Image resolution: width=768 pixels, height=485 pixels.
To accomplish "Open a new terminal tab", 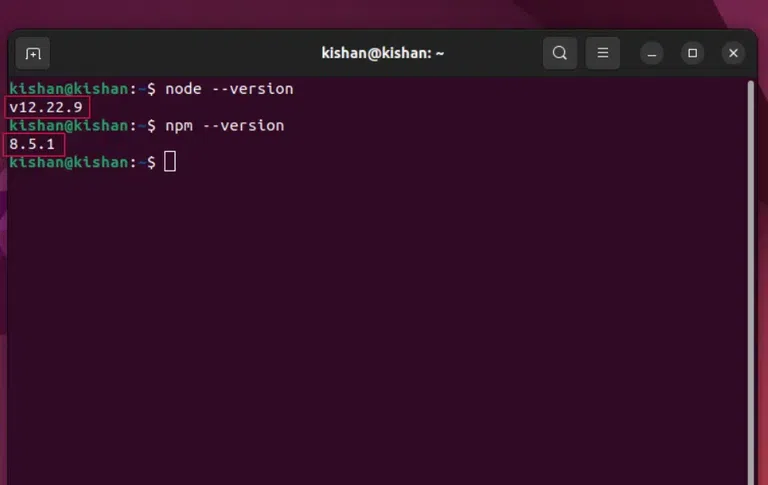I will (33, 53).
